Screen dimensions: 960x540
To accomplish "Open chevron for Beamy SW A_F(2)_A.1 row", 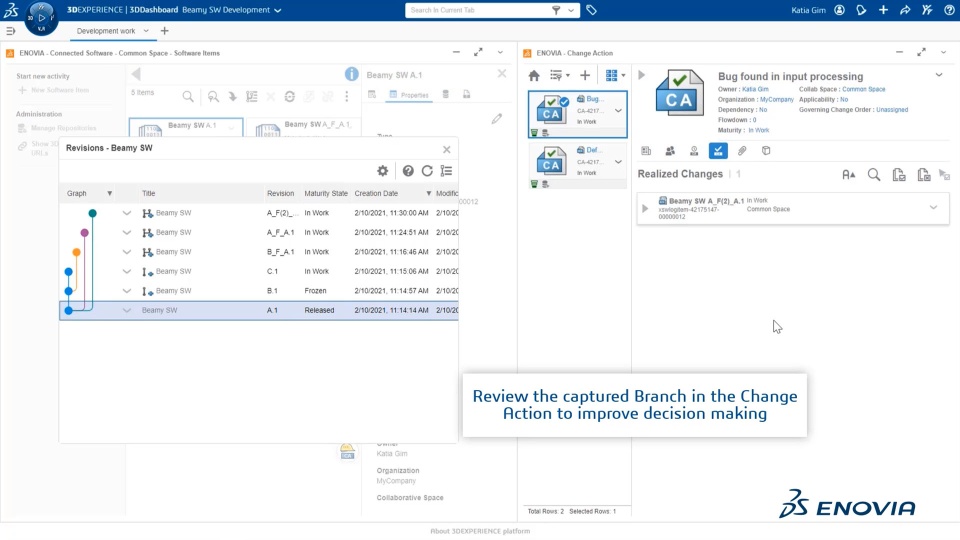I will (933, 208).
